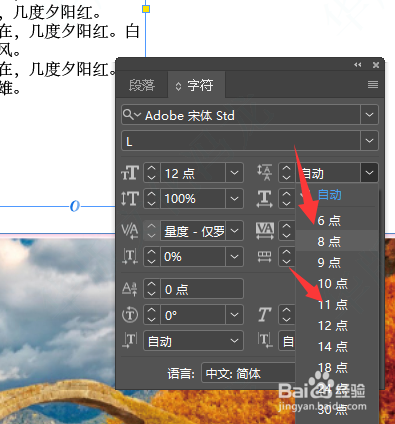Click the yellow text frame handle

146,9
